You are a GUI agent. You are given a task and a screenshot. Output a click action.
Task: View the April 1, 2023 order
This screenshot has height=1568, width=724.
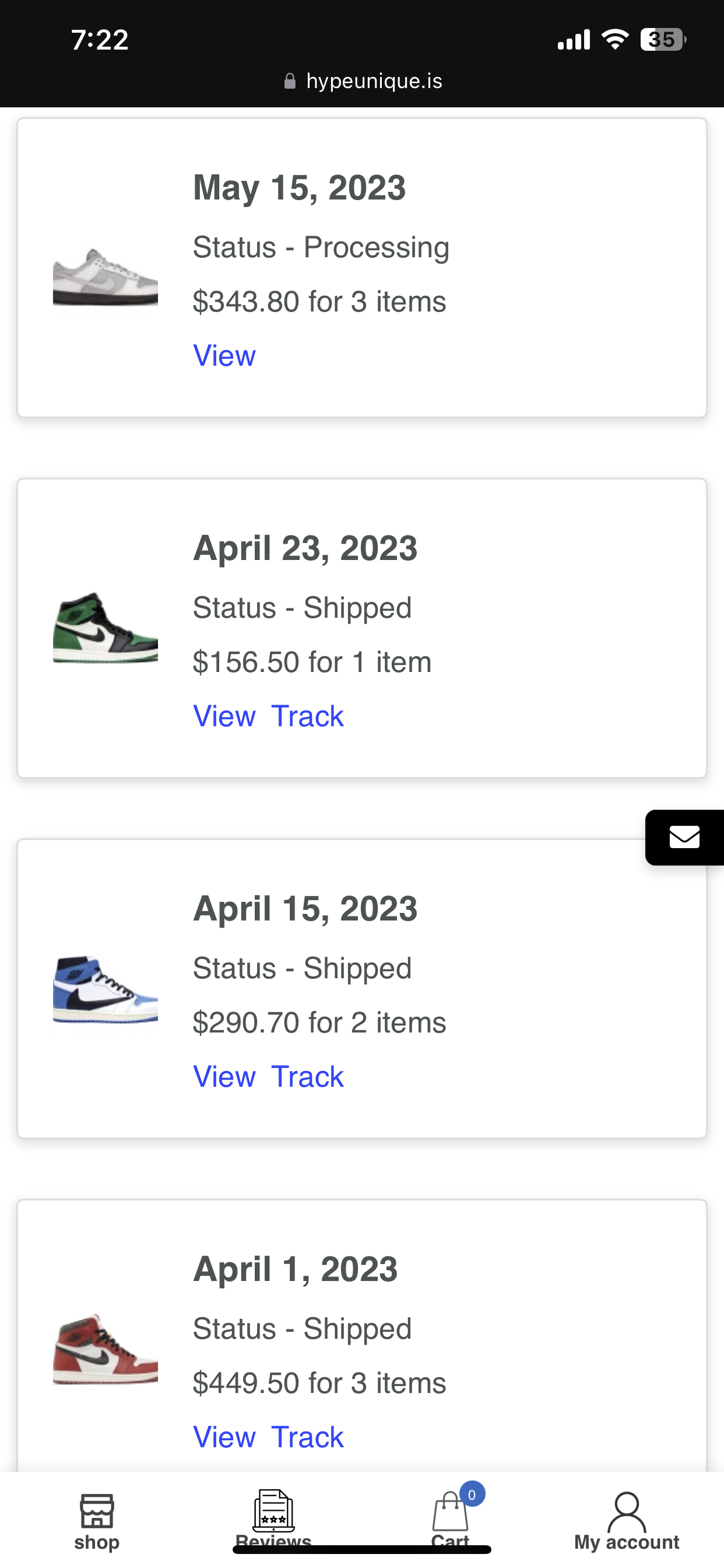click(x=224, y=1437)
